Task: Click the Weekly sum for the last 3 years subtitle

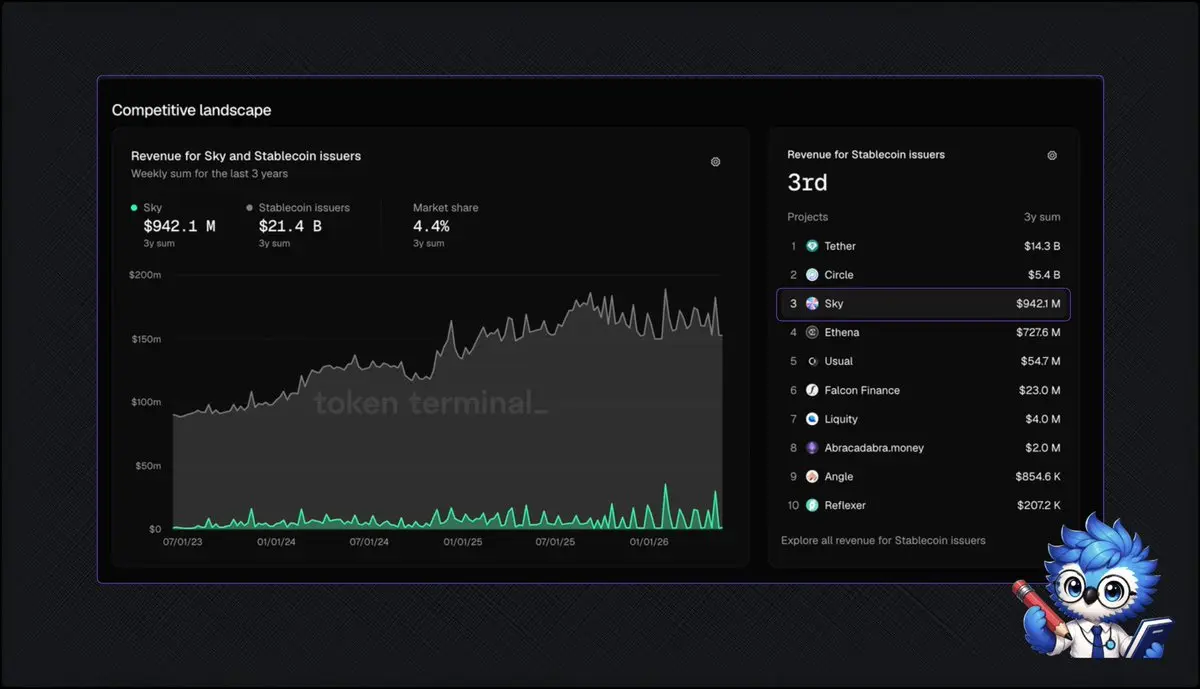Action: 209,173
